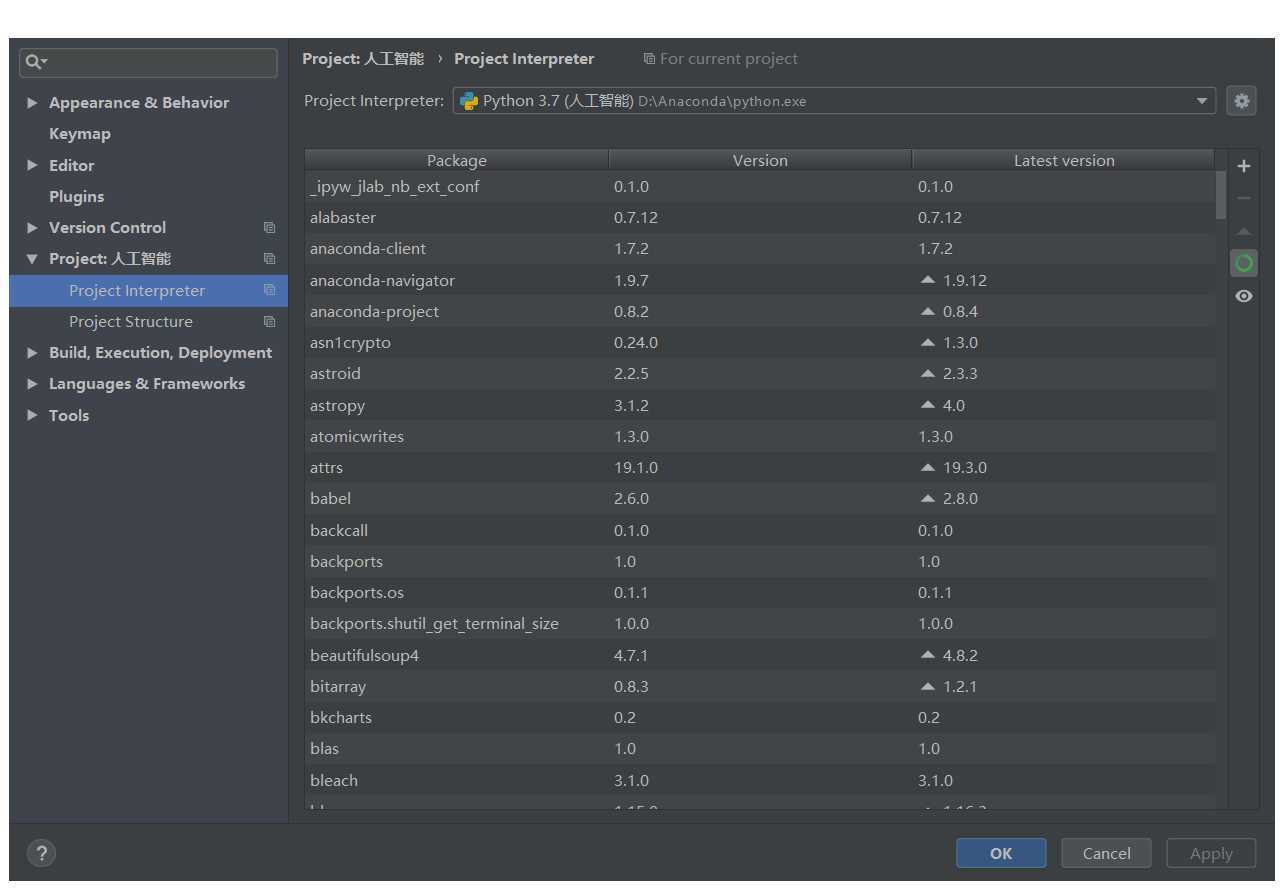Screen dimensions: 1284x890
Task: Click the Python logo in interpreter field
Action: [x=469, y=101]
